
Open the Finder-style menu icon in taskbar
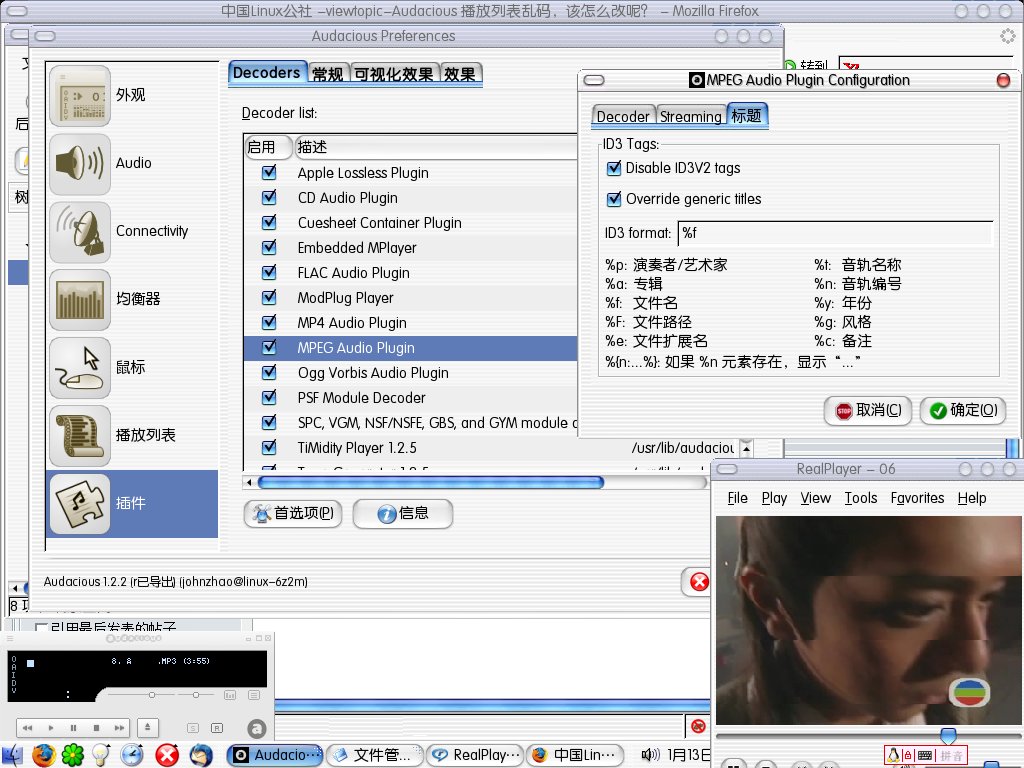point(12,756)
